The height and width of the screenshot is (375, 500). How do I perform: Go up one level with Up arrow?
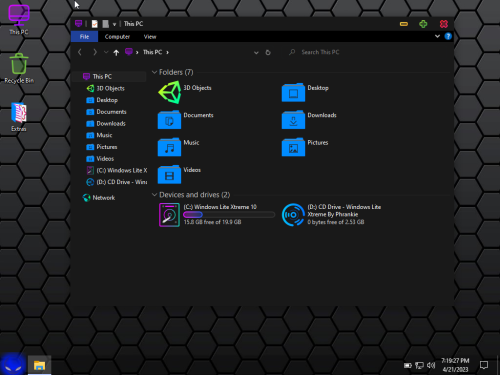coord(116,52)
